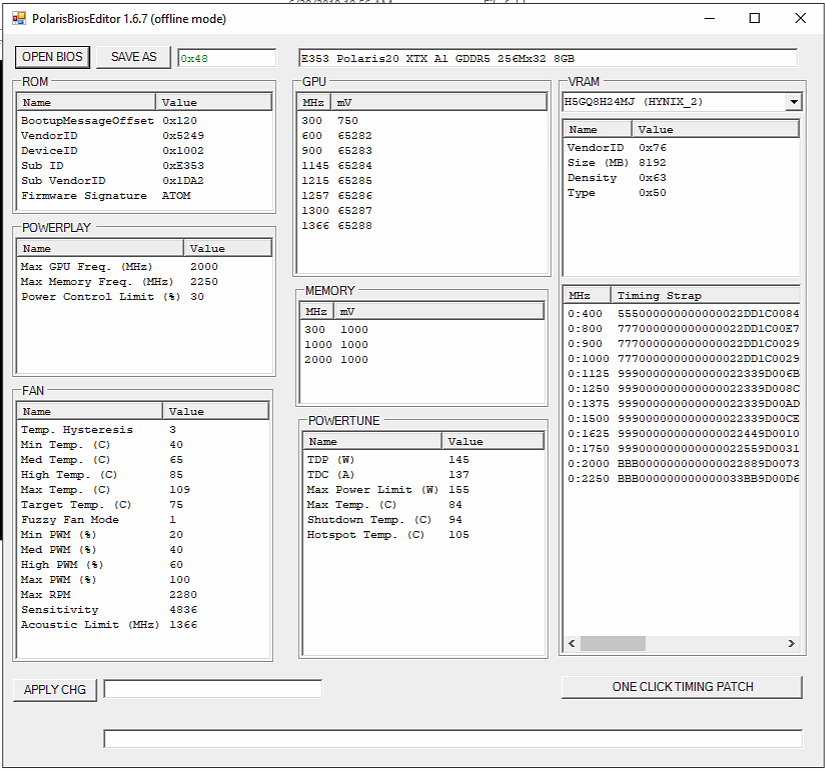Viewport: 825px width, 770px height.
Task: Select the Sub VendorID 0x1DA2 row
Action: [112, 181]
